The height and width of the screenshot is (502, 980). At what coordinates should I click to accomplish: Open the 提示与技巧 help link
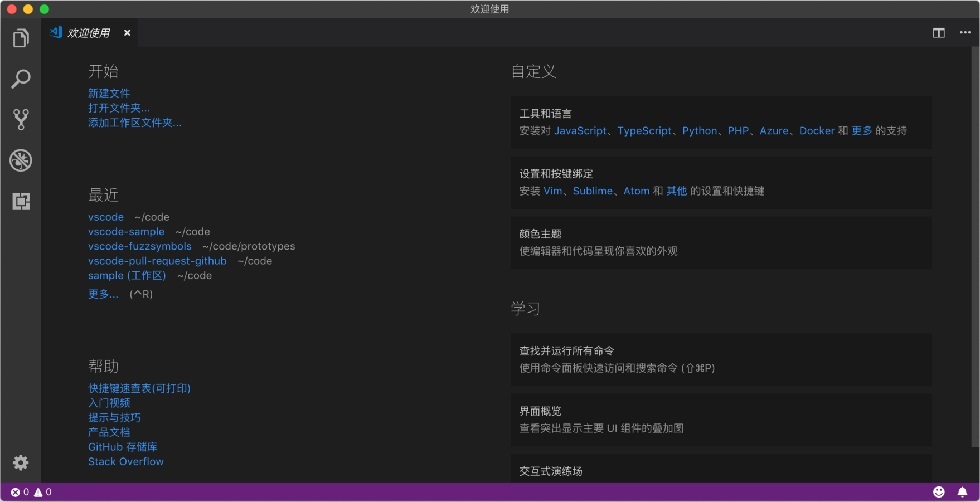coord(114,418)
